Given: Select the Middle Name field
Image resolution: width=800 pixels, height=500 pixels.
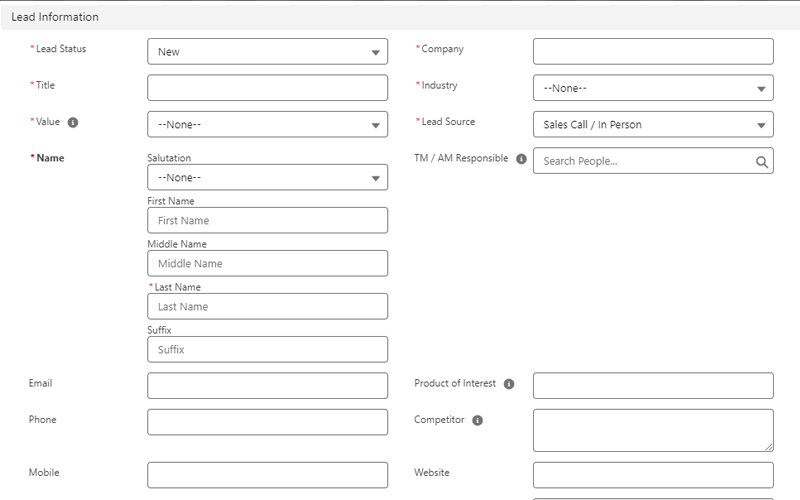Looking at the screenshot, I should [x=267, y=264].
